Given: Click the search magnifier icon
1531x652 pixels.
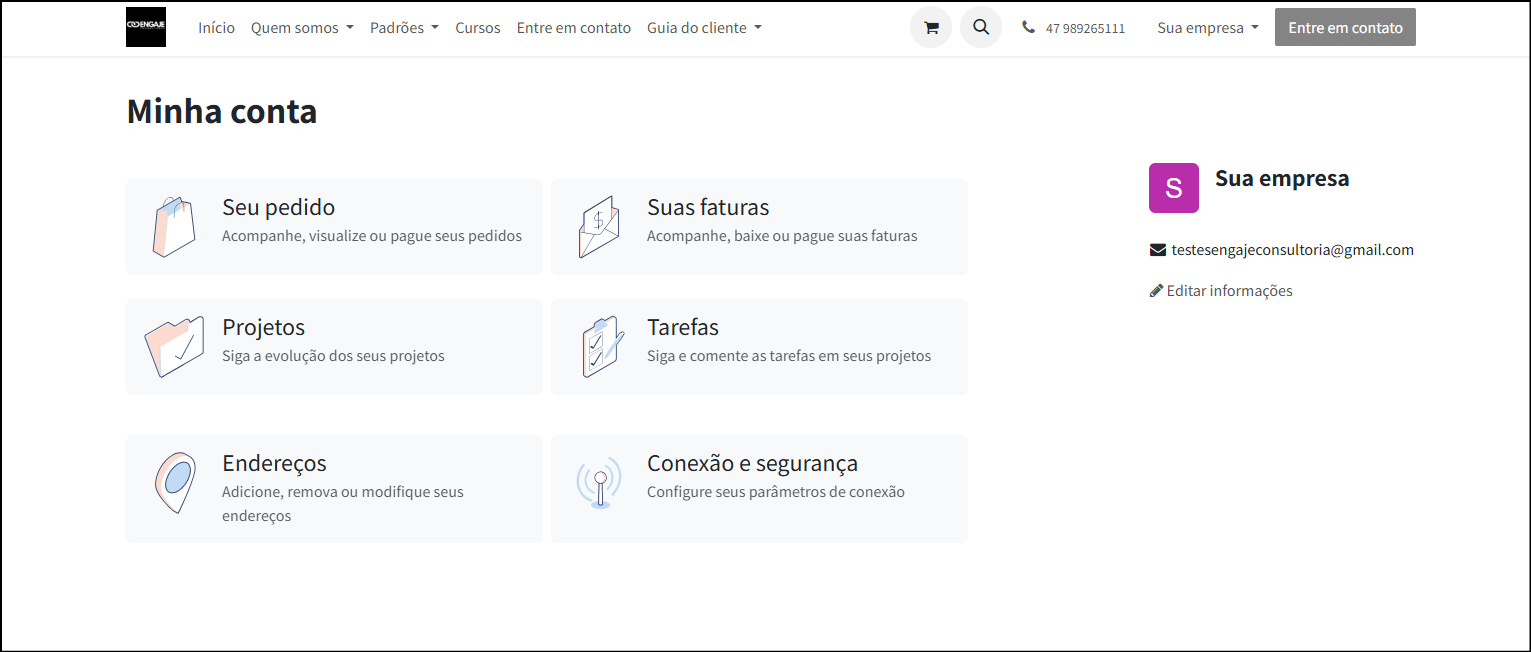Looking at the screenshot, I should point(981,28).
